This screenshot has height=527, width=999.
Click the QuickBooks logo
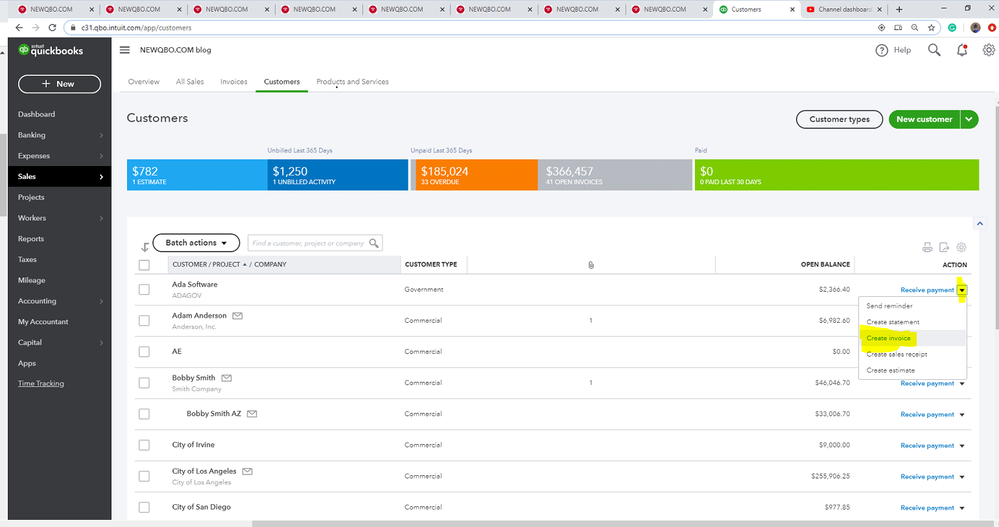tap(51, 50)
